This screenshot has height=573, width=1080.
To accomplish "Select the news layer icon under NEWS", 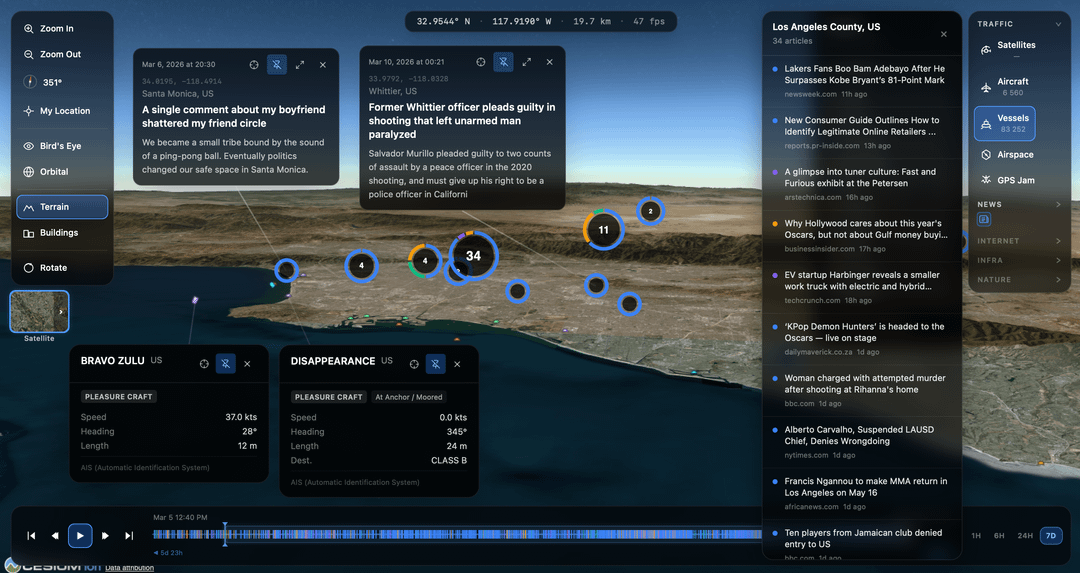I will pos(984,219).
